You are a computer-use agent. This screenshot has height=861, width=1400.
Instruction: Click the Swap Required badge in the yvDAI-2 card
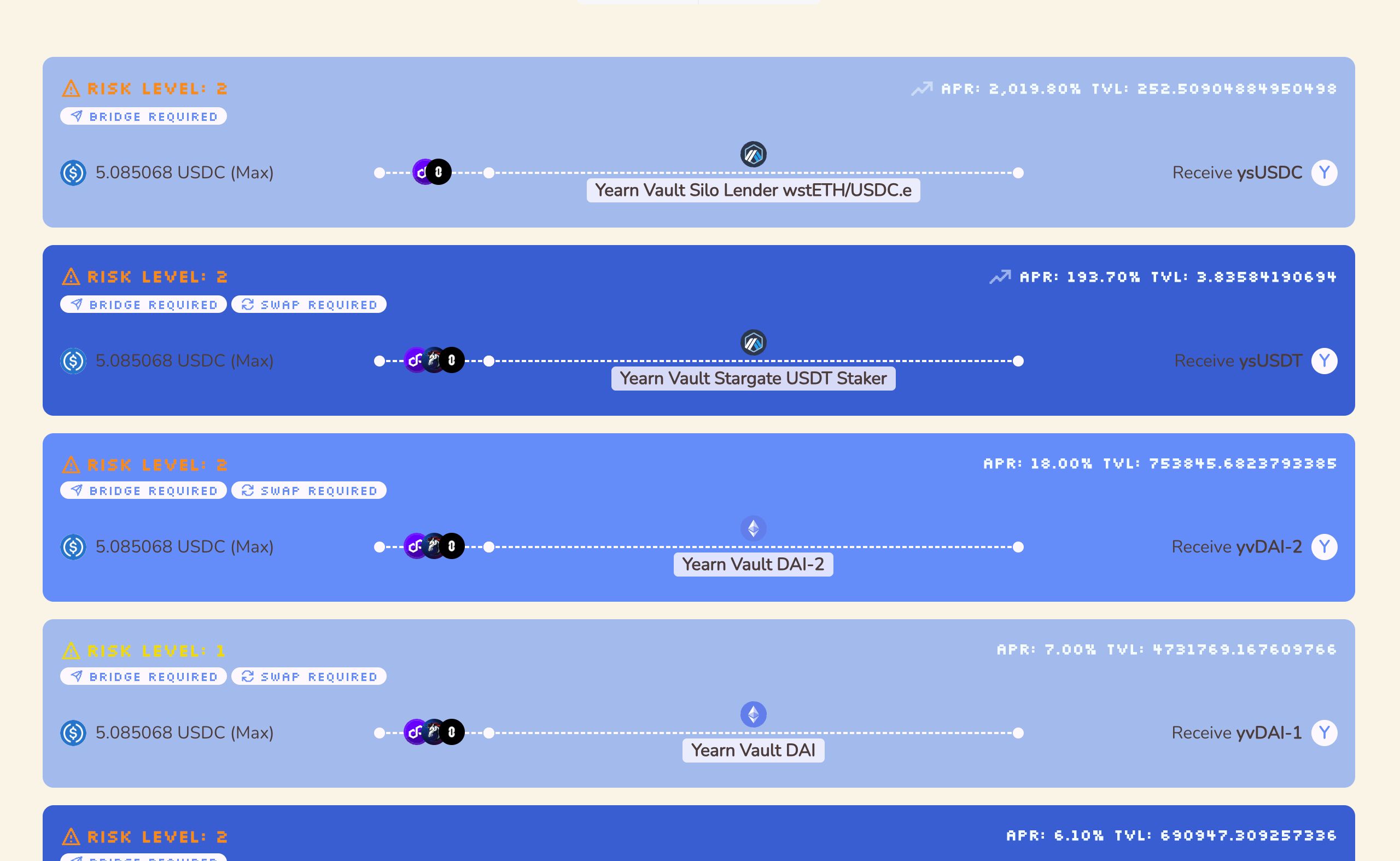click(309, 490)
